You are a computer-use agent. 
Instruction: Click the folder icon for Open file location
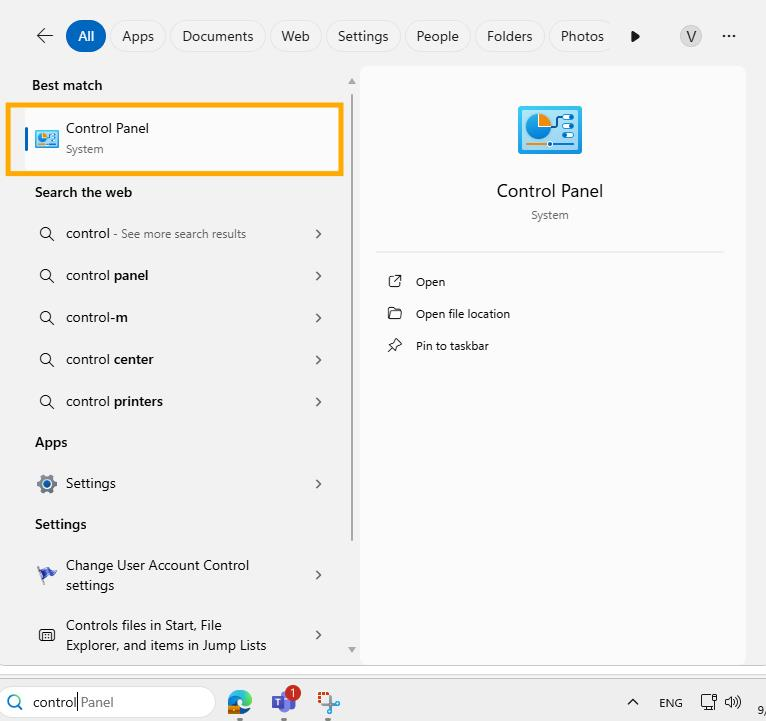[x=395, y=313]
